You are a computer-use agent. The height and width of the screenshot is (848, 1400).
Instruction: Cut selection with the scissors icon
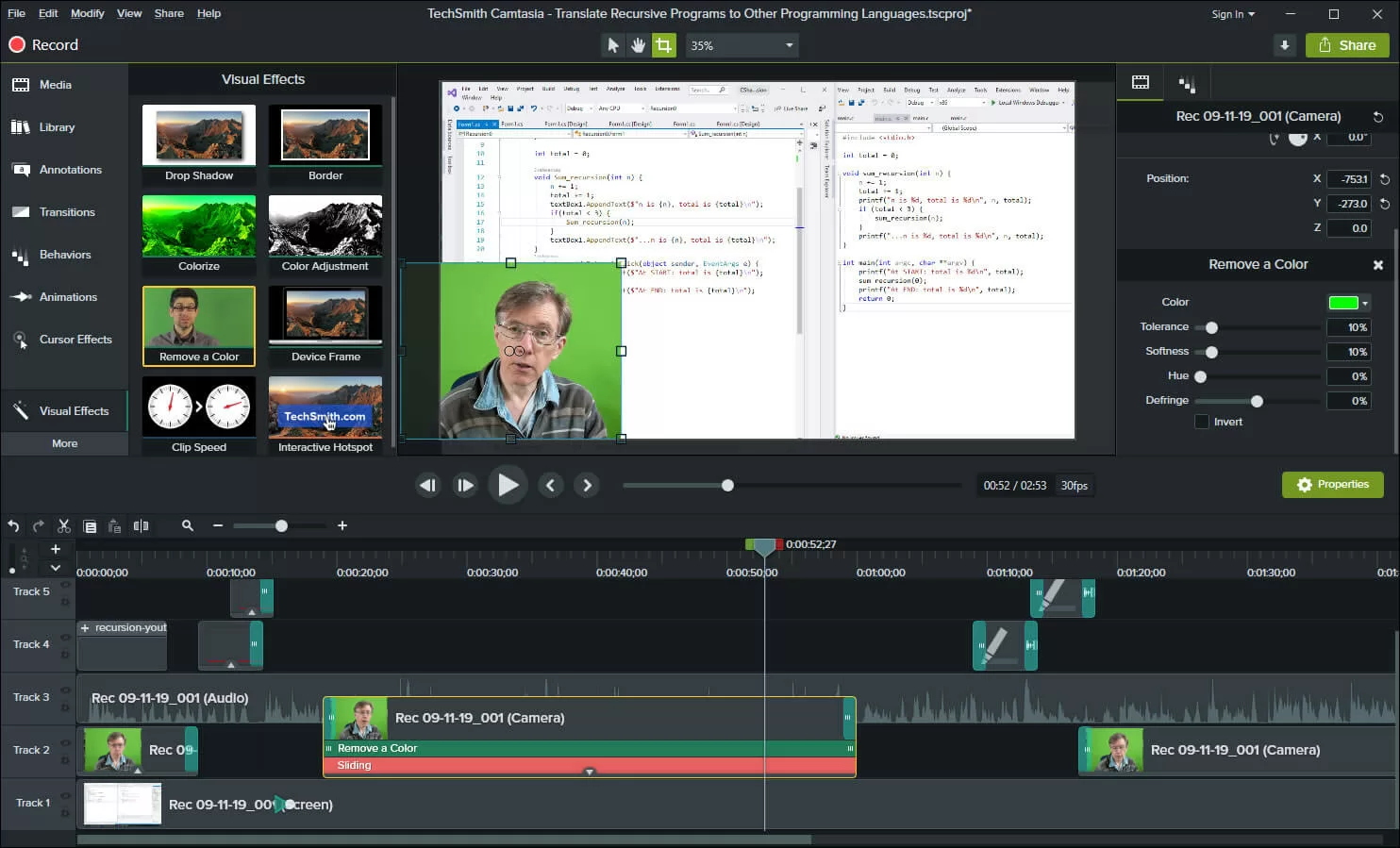pyautogui.click(x=63, y=525)
